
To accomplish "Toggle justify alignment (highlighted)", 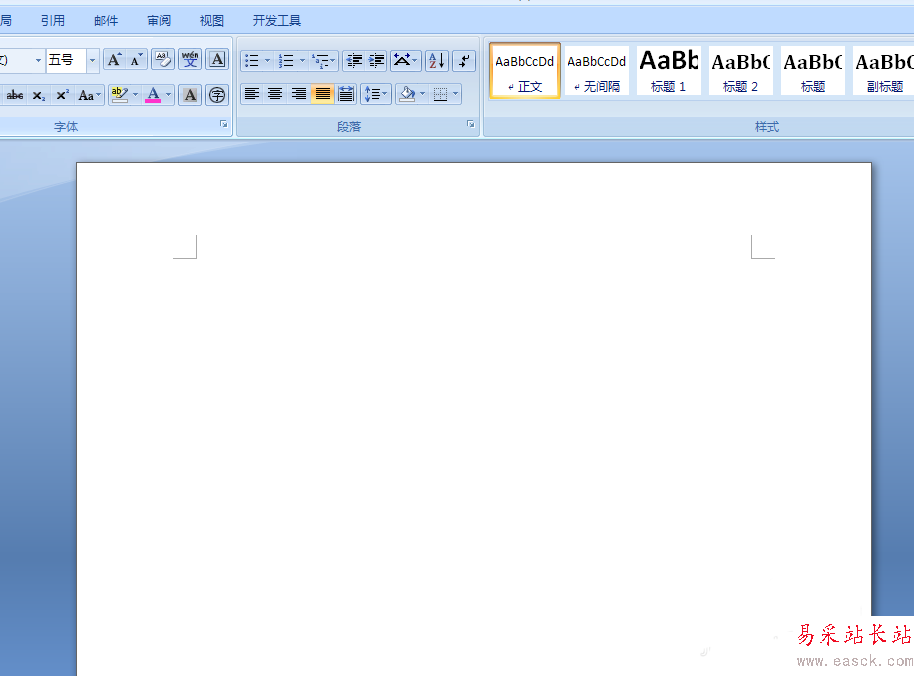I will pyautogui.click(x=322, y=94).
